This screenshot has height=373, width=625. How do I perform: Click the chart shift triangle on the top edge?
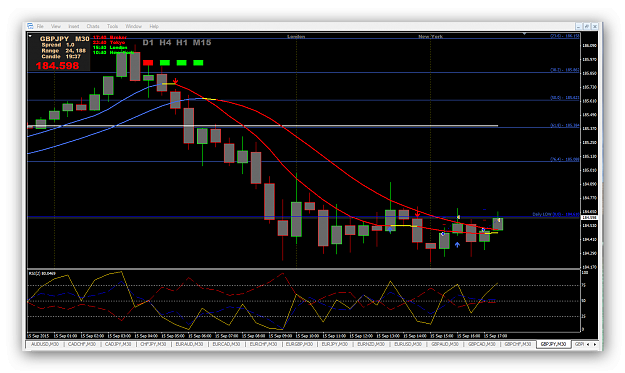pyautogui.click(x=525, y=34)
